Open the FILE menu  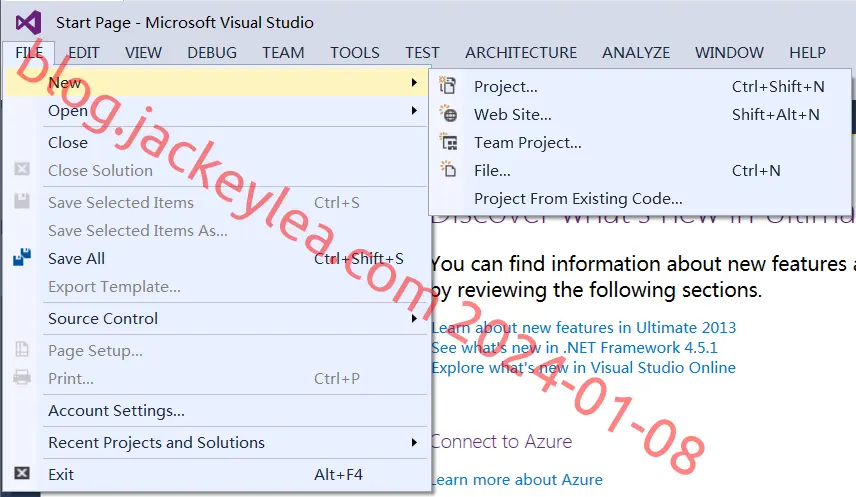tap(29, 52)
